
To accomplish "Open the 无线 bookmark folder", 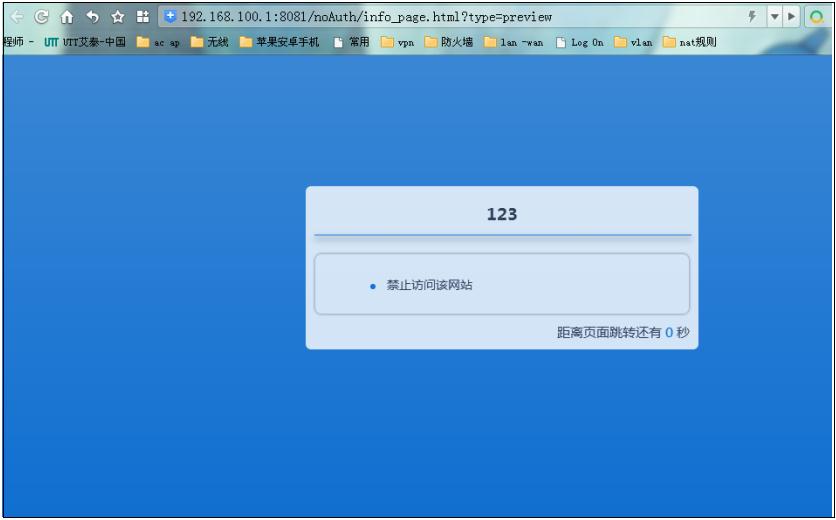I will (210, 43).
